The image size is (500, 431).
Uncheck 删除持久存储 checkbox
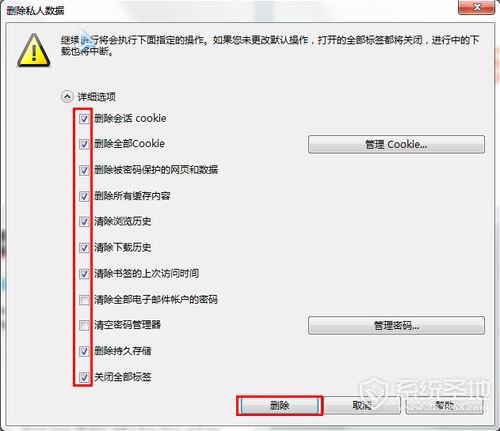pos(84,351)
